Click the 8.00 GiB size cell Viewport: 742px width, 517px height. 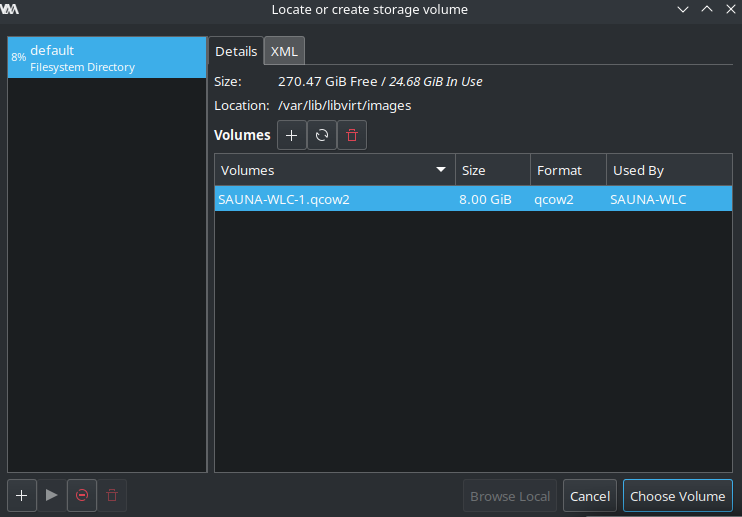pos(485,200)
